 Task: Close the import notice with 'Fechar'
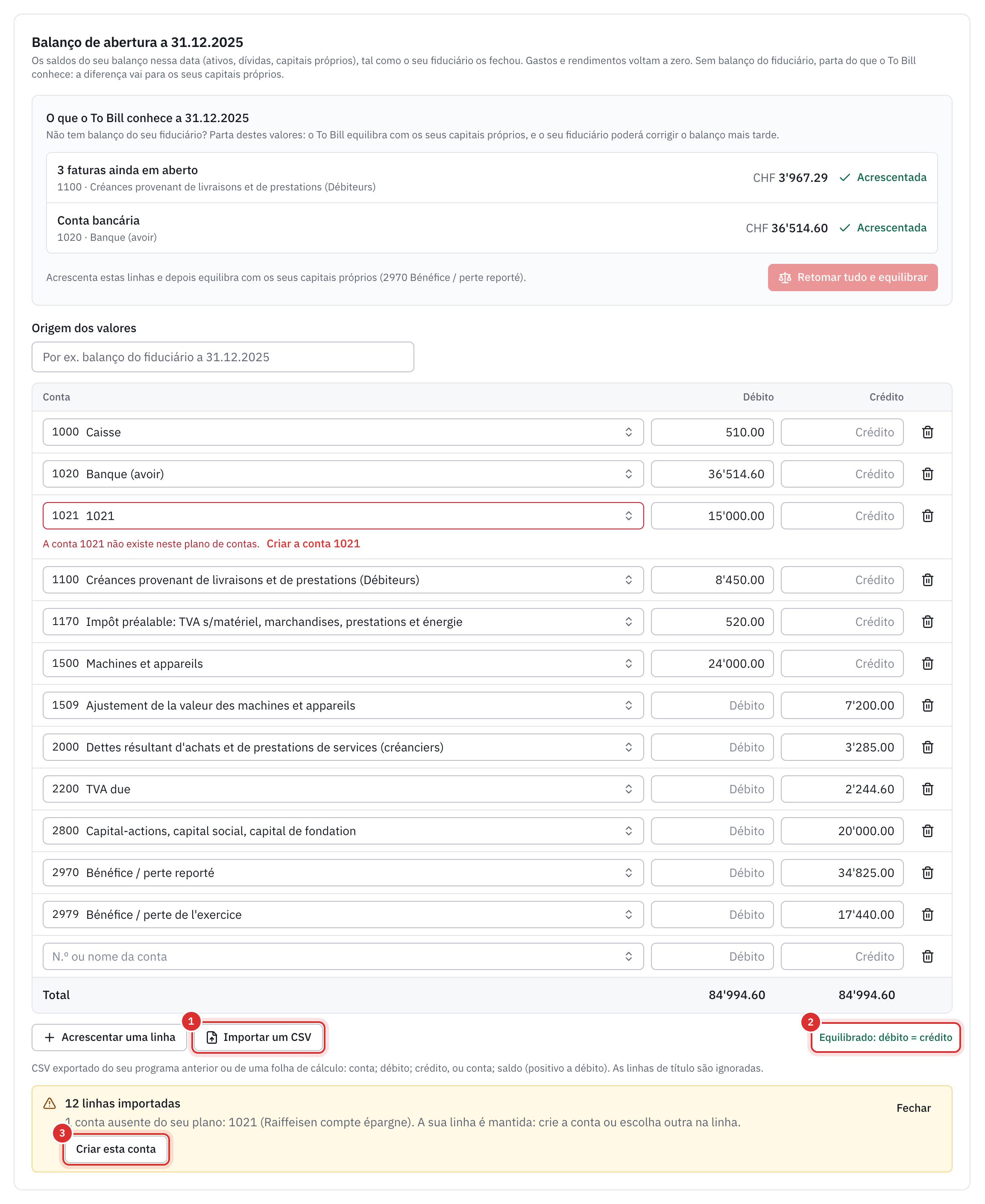pos(913,1108)
